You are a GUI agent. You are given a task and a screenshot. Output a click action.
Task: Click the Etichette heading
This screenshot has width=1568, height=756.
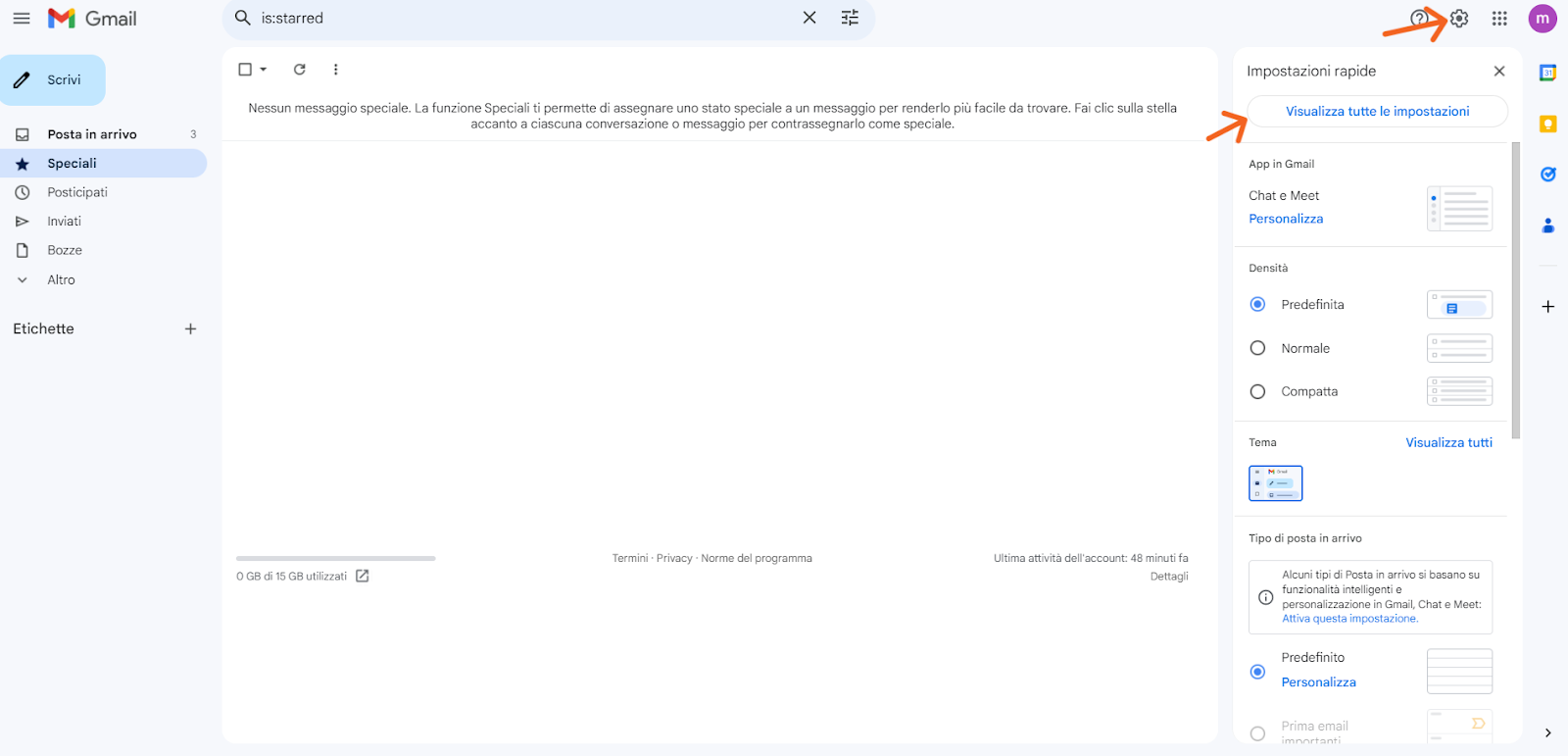[43, 329]
